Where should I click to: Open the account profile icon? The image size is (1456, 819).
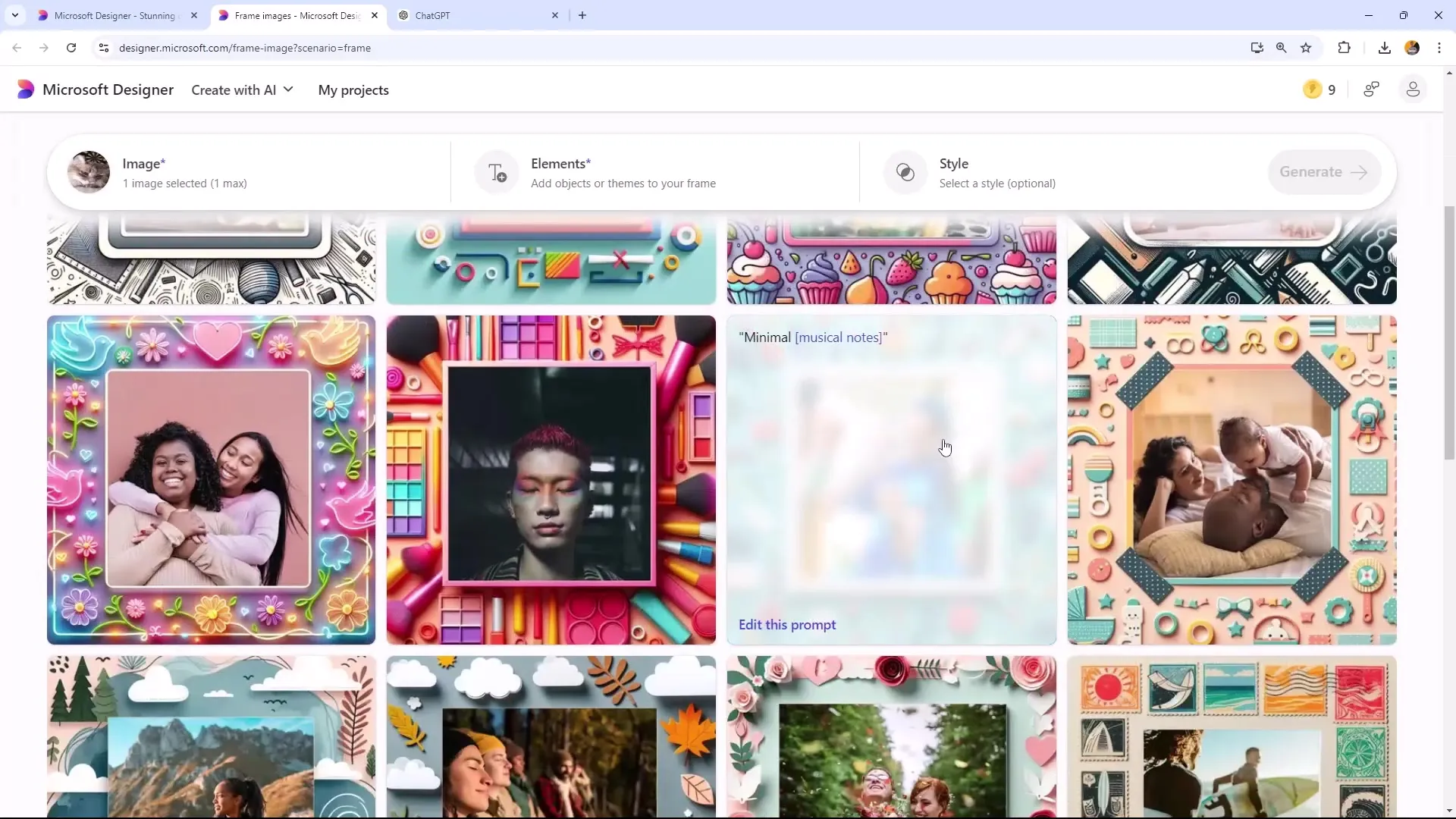click(x=1413, y=89)
